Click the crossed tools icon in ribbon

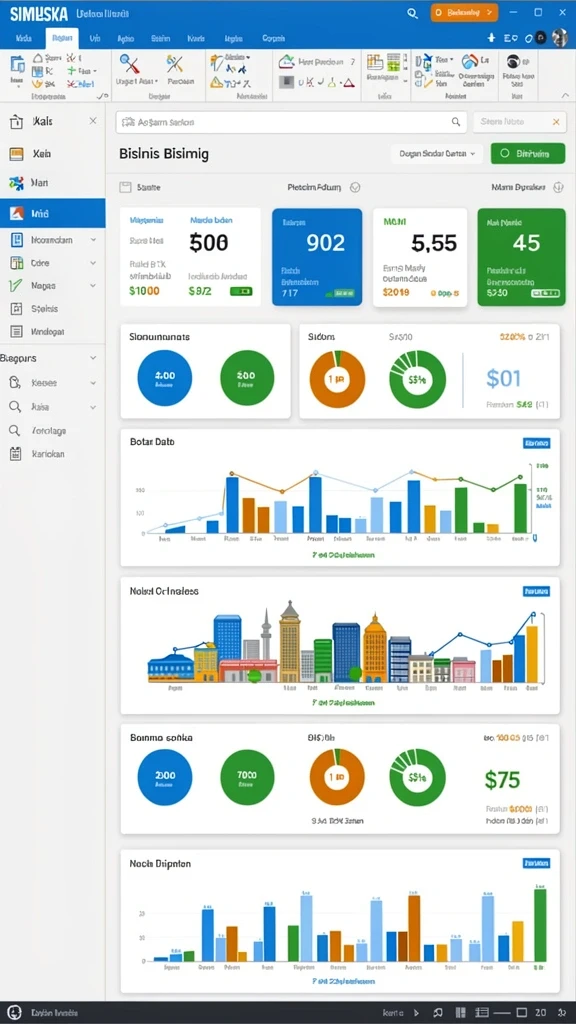click(174, 64)
